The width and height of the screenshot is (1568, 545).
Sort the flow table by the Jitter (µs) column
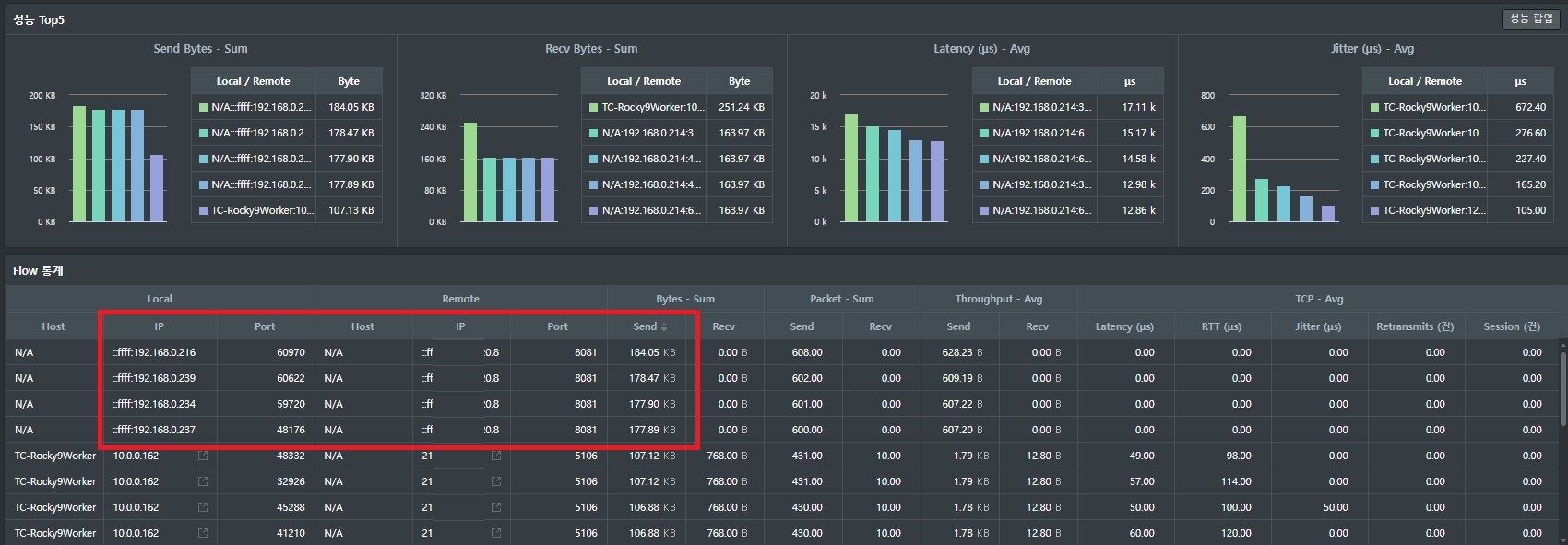pos(1319,326)
